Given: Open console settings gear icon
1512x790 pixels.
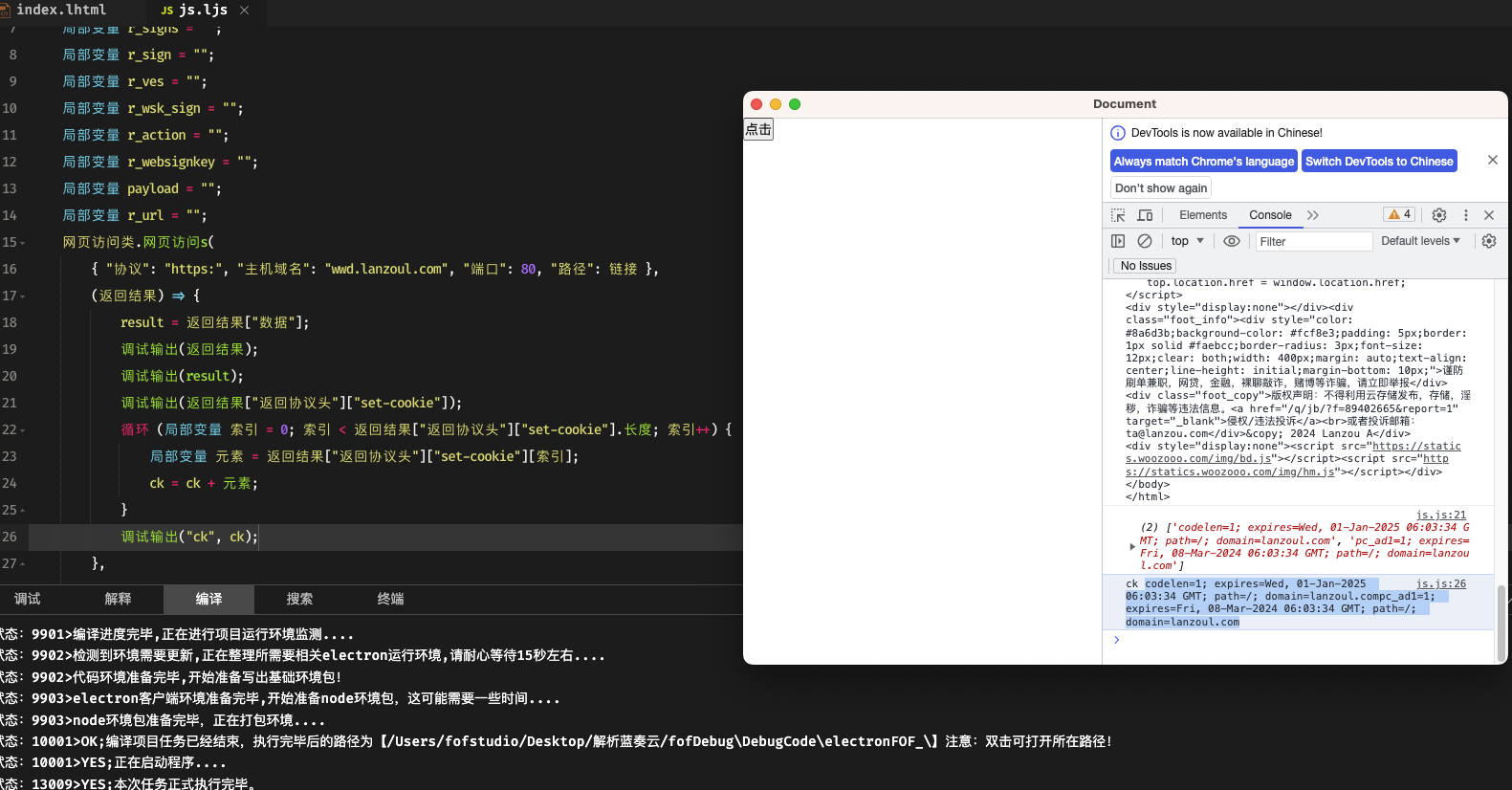Looking at the screenshot, I should [x=1489, y=241].
